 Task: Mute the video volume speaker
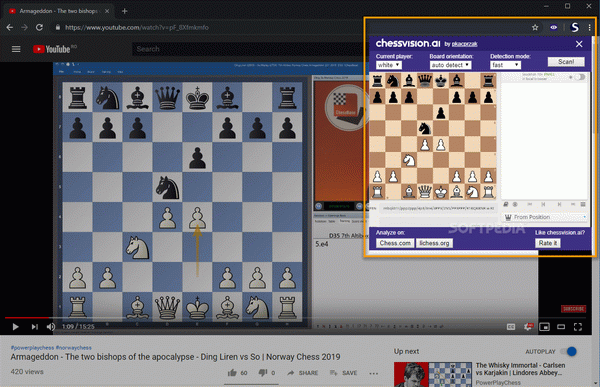click(x=51, y=327)
